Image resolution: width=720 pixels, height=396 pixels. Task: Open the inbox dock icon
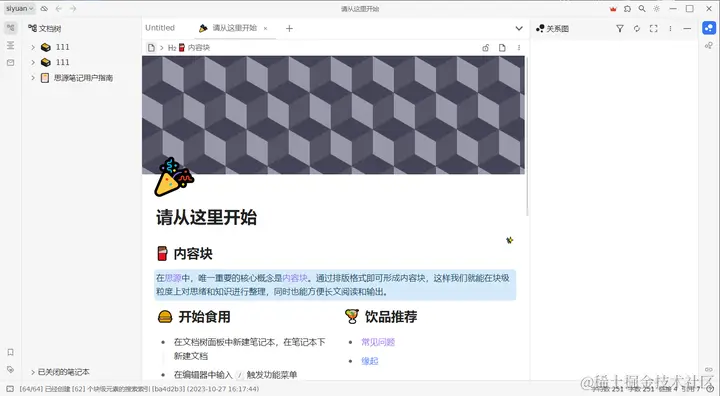pos(11,62)
